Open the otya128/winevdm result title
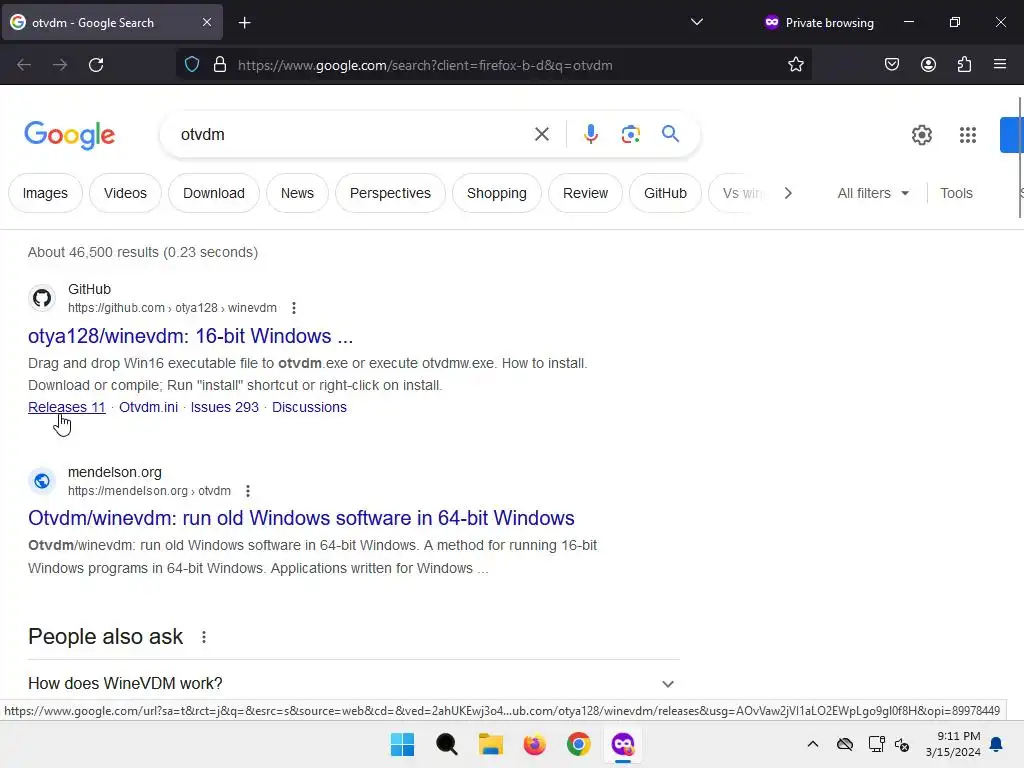 (191, 336)
